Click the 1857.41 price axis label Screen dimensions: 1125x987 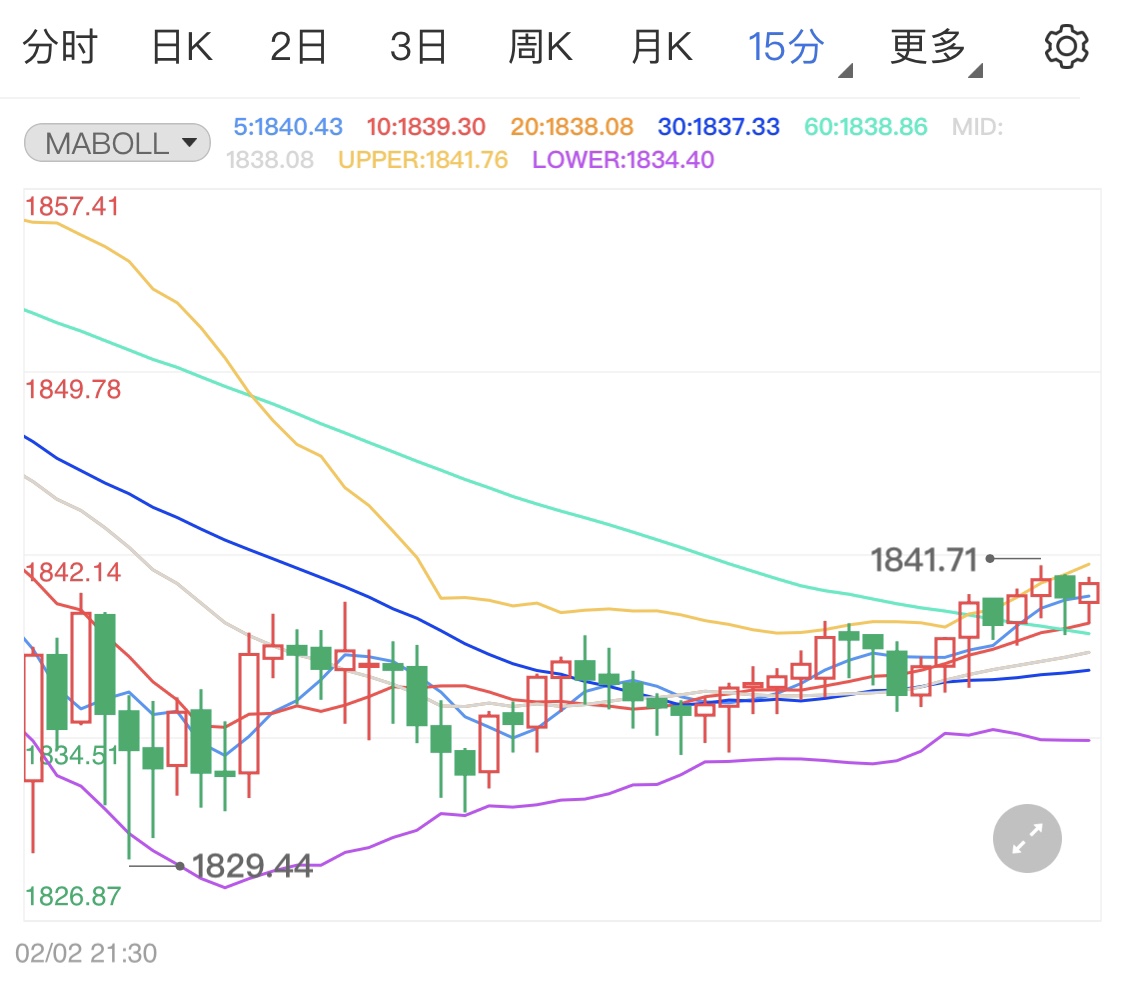click(72, 207)
